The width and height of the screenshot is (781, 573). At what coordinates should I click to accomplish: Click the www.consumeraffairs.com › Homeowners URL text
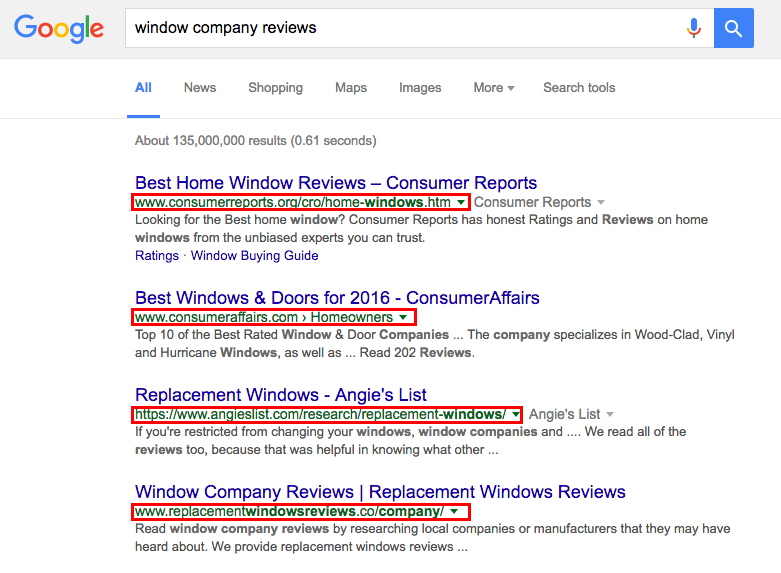tap(263, 317)
